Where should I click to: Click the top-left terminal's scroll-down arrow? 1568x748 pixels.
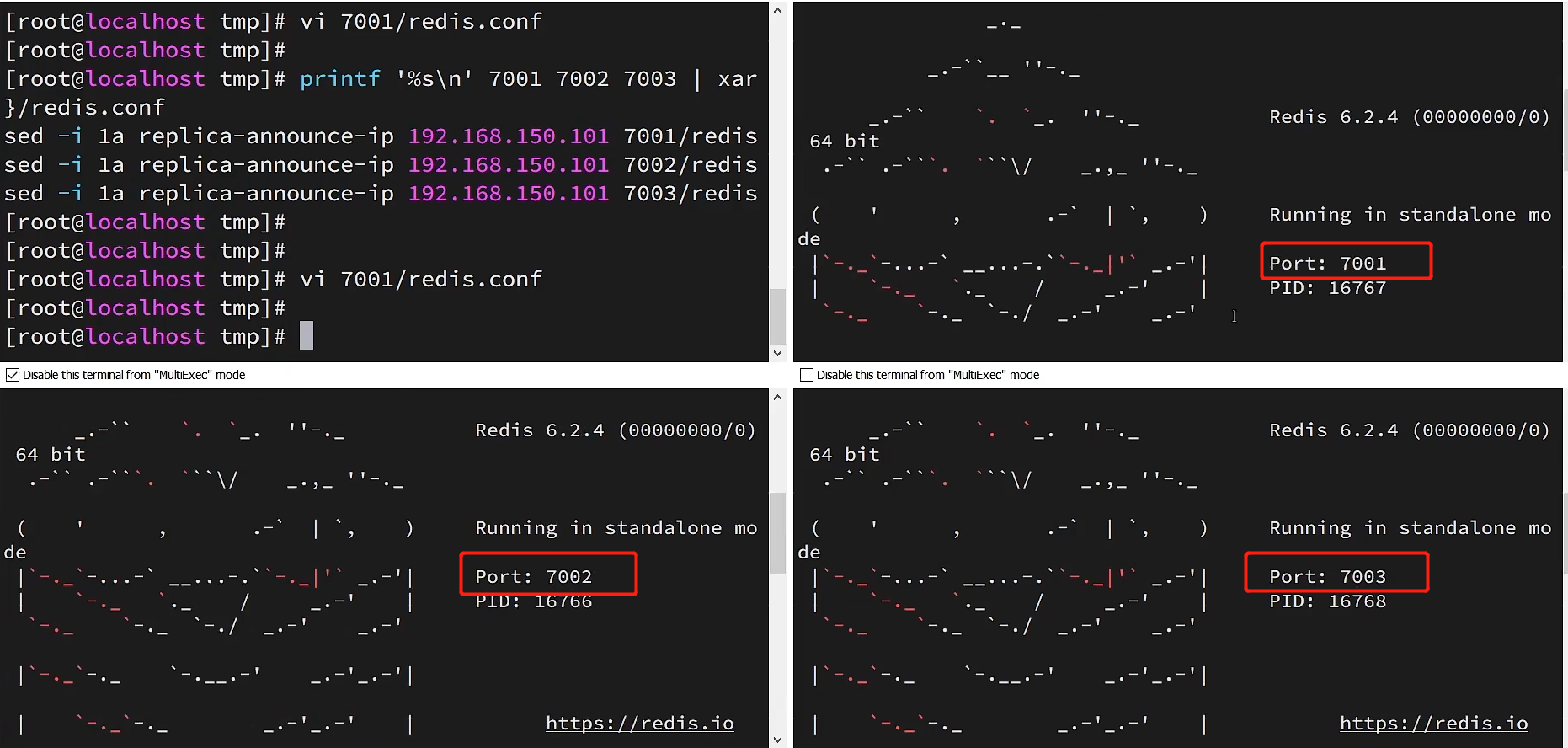pyautogui.click(x=777, y=353)
